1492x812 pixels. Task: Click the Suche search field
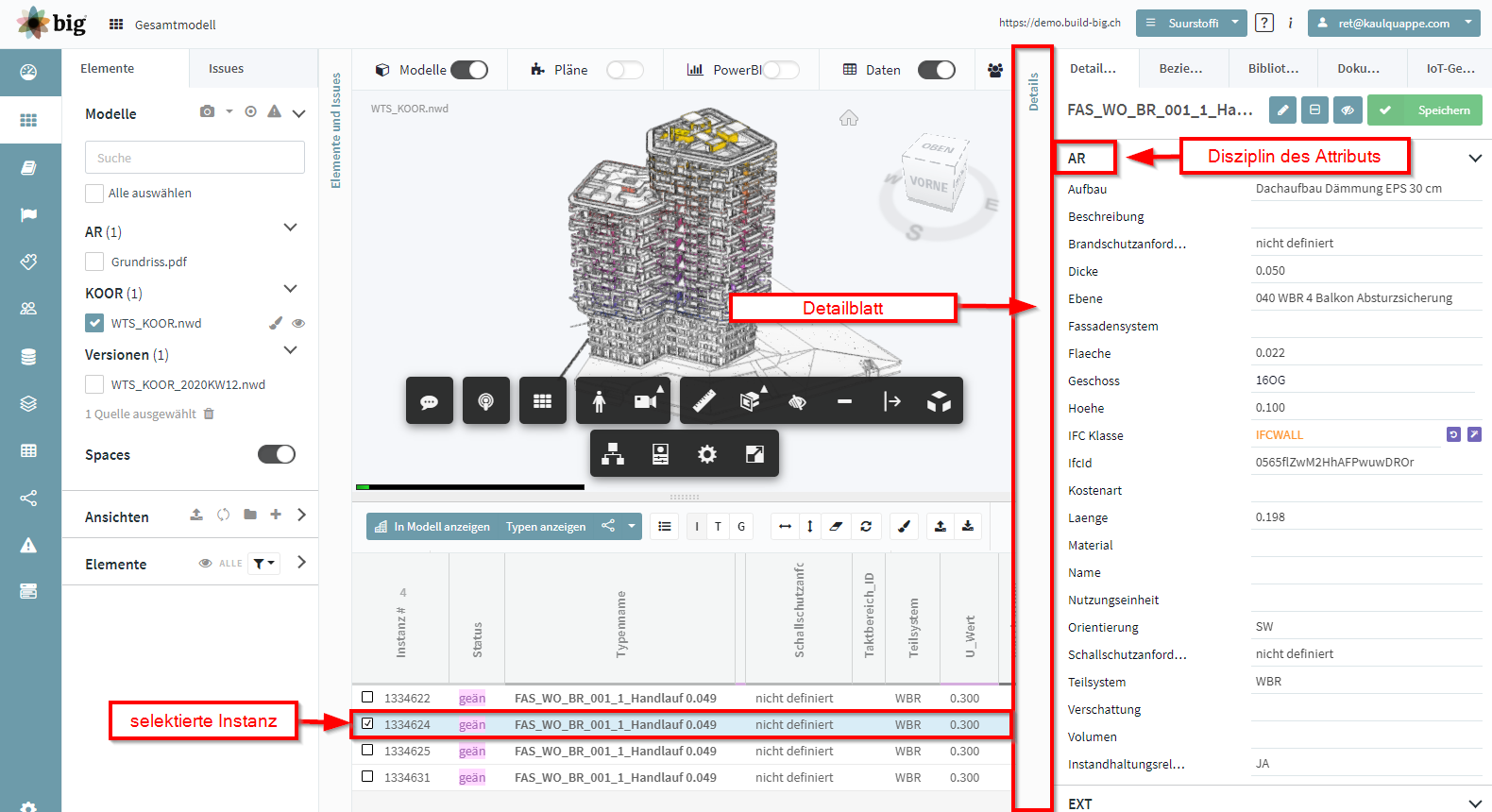coord(195,158)
